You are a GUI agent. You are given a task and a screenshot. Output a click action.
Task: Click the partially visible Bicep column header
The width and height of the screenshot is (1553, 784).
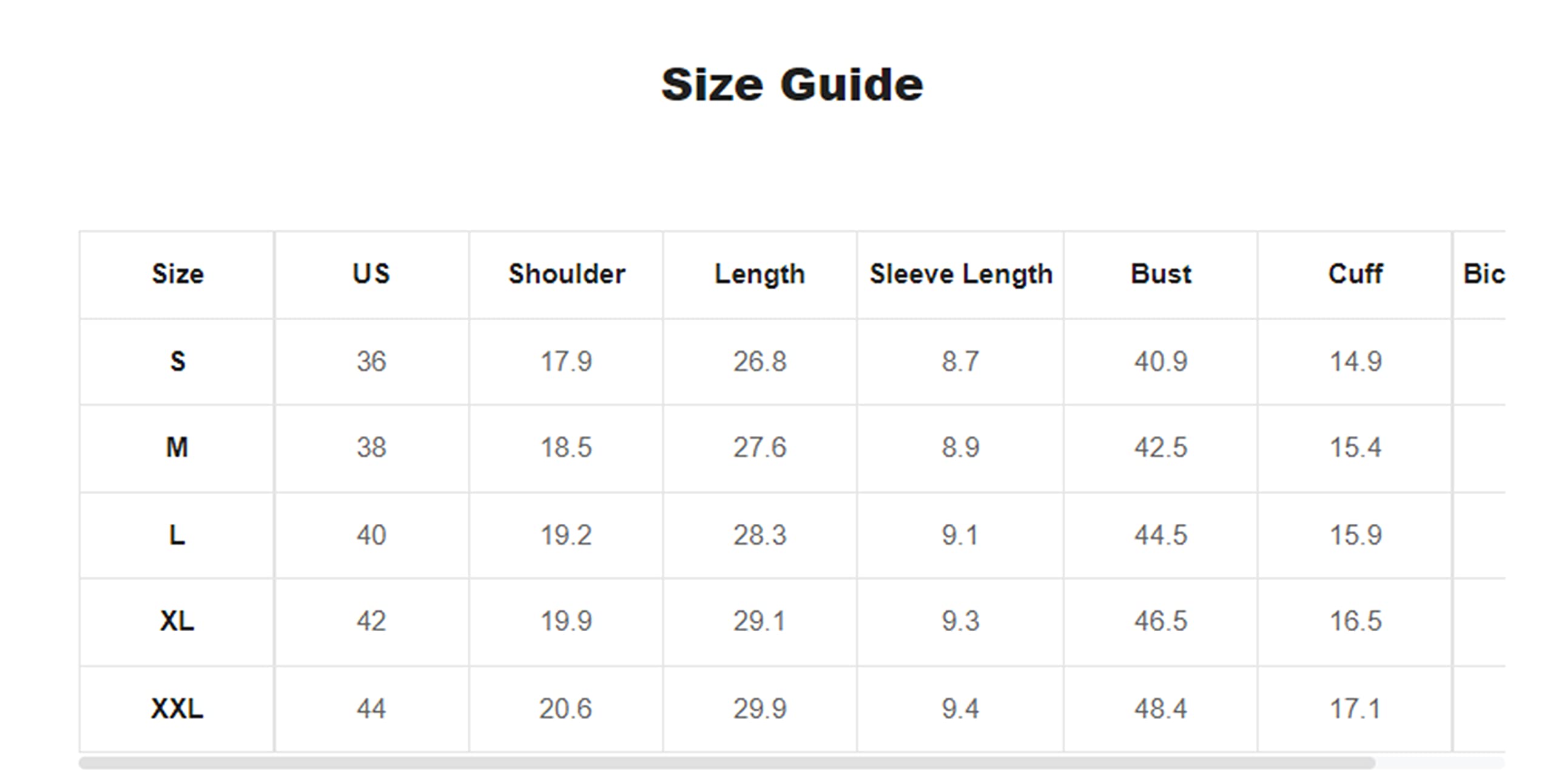pos(1483,274)
